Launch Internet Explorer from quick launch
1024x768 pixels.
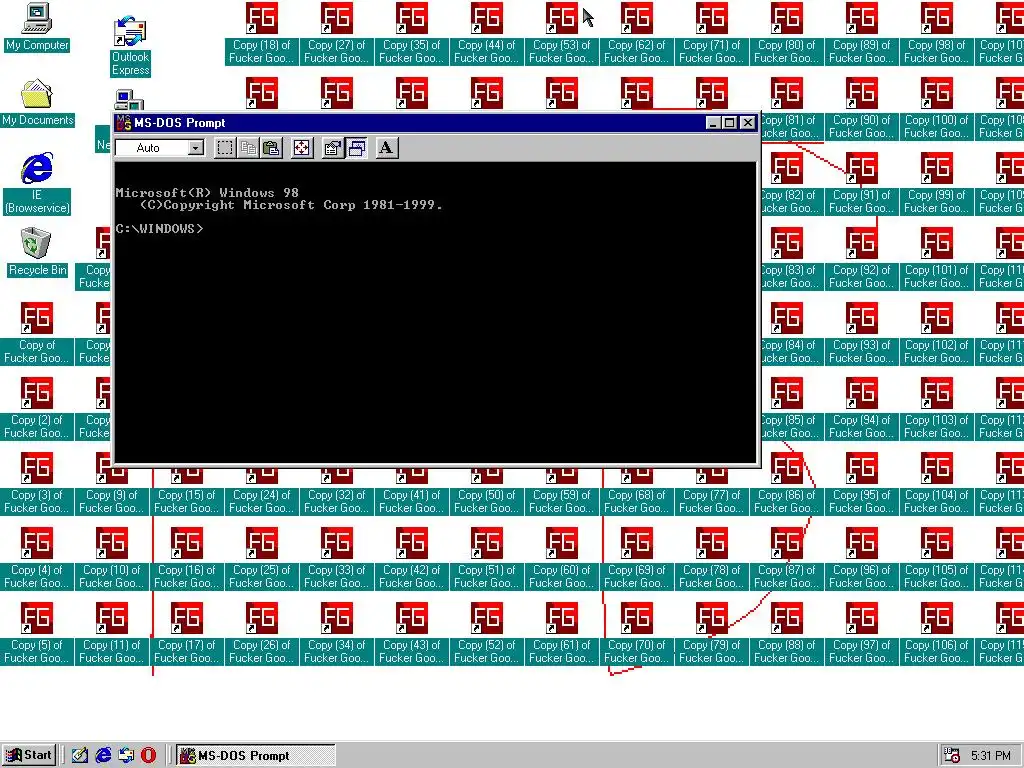pyautogui.click(x=103, y=756)
